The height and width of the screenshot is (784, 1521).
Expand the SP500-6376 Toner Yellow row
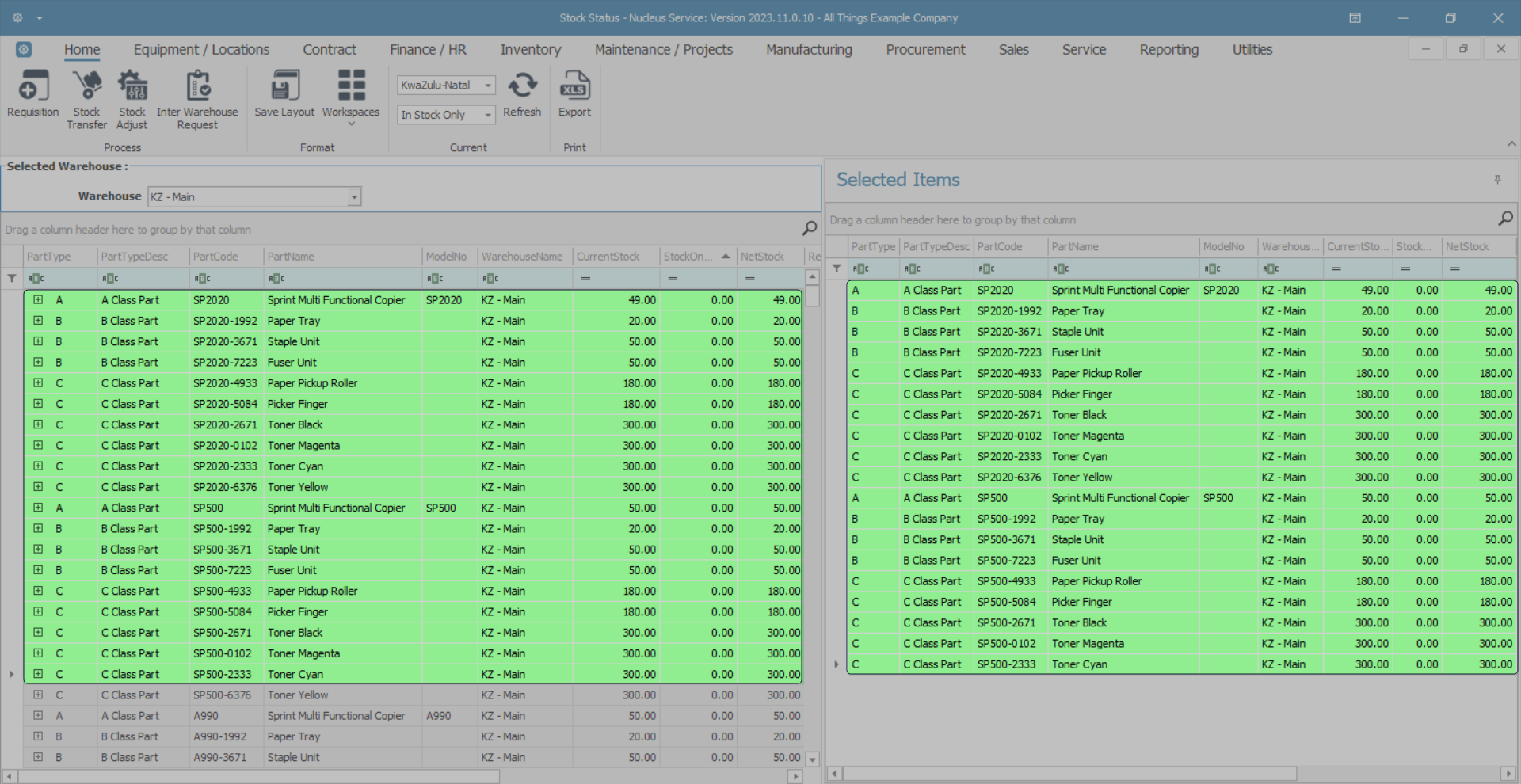(x=37, y=695)
